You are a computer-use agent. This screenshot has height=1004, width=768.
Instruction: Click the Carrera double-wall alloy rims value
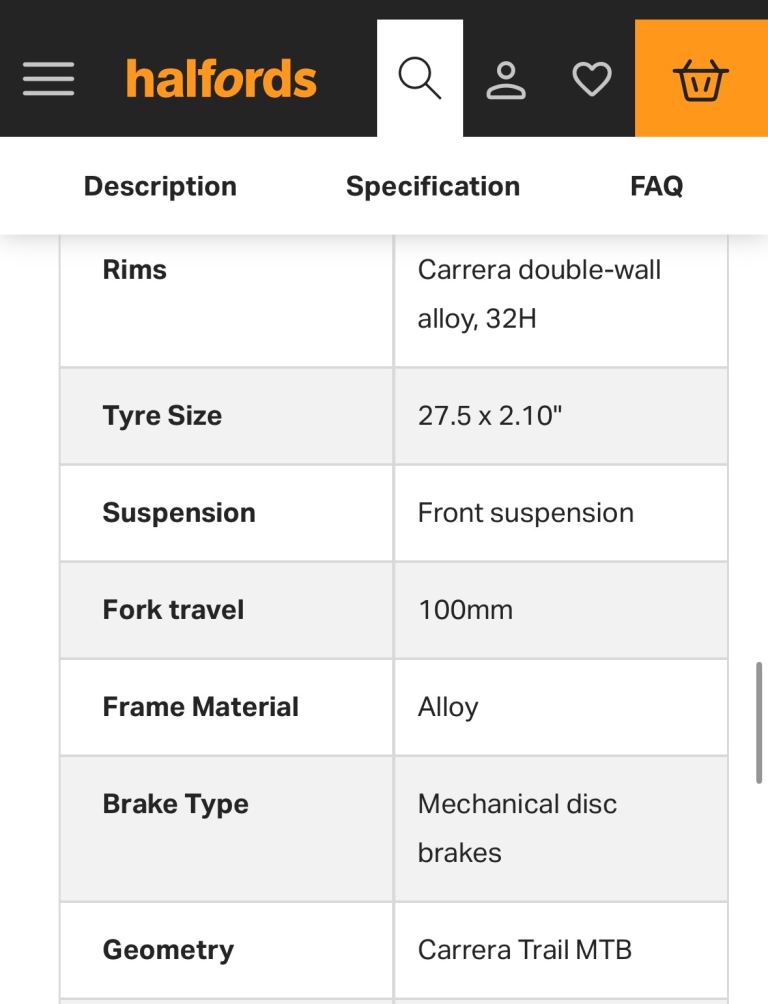click(539, 294)
